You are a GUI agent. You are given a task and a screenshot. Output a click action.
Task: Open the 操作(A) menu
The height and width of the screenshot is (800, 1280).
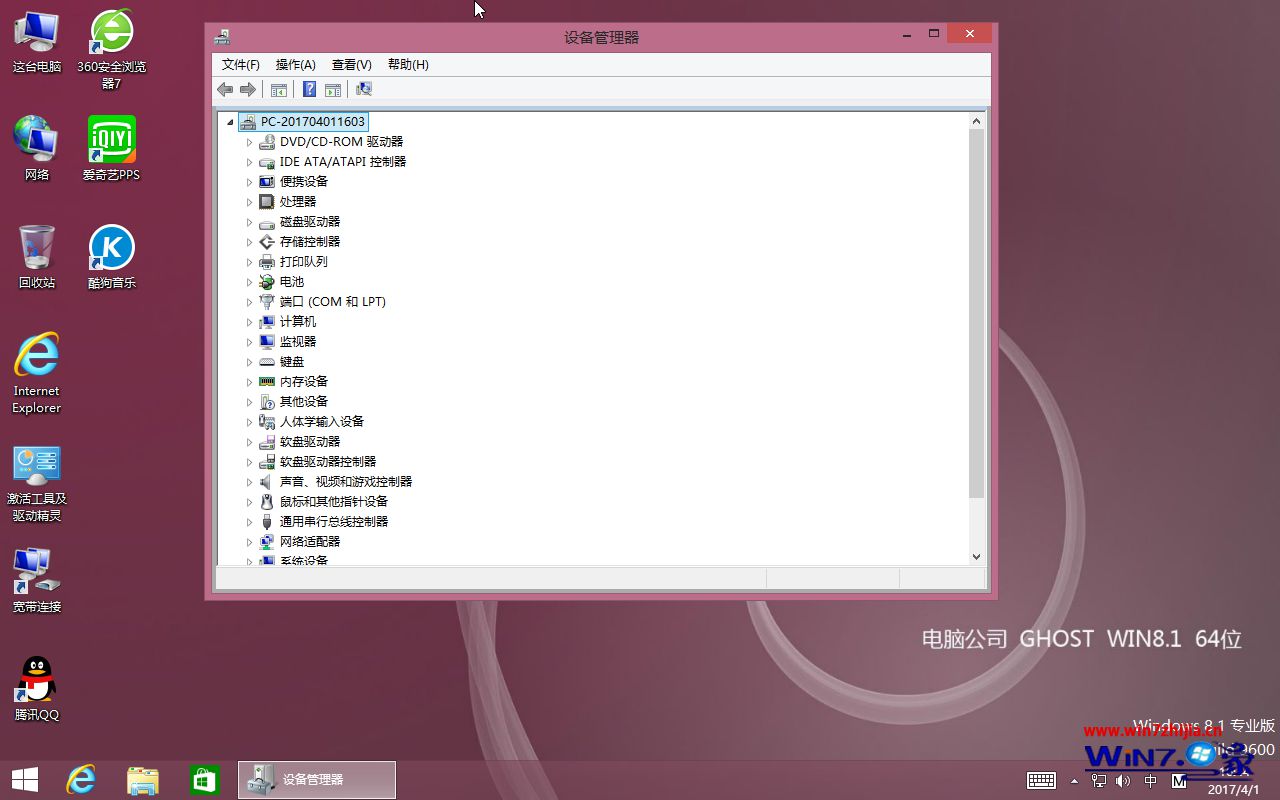[295, 64]
